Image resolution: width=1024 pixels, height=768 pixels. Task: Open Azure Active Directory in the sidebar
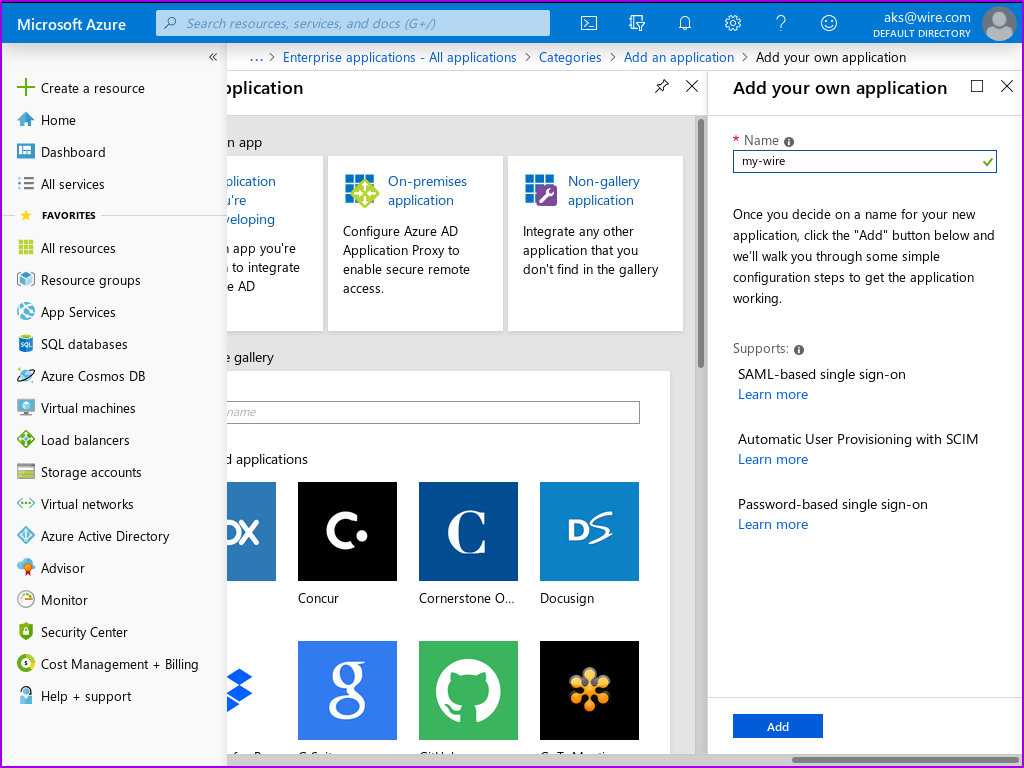click(x=105, y=536)
